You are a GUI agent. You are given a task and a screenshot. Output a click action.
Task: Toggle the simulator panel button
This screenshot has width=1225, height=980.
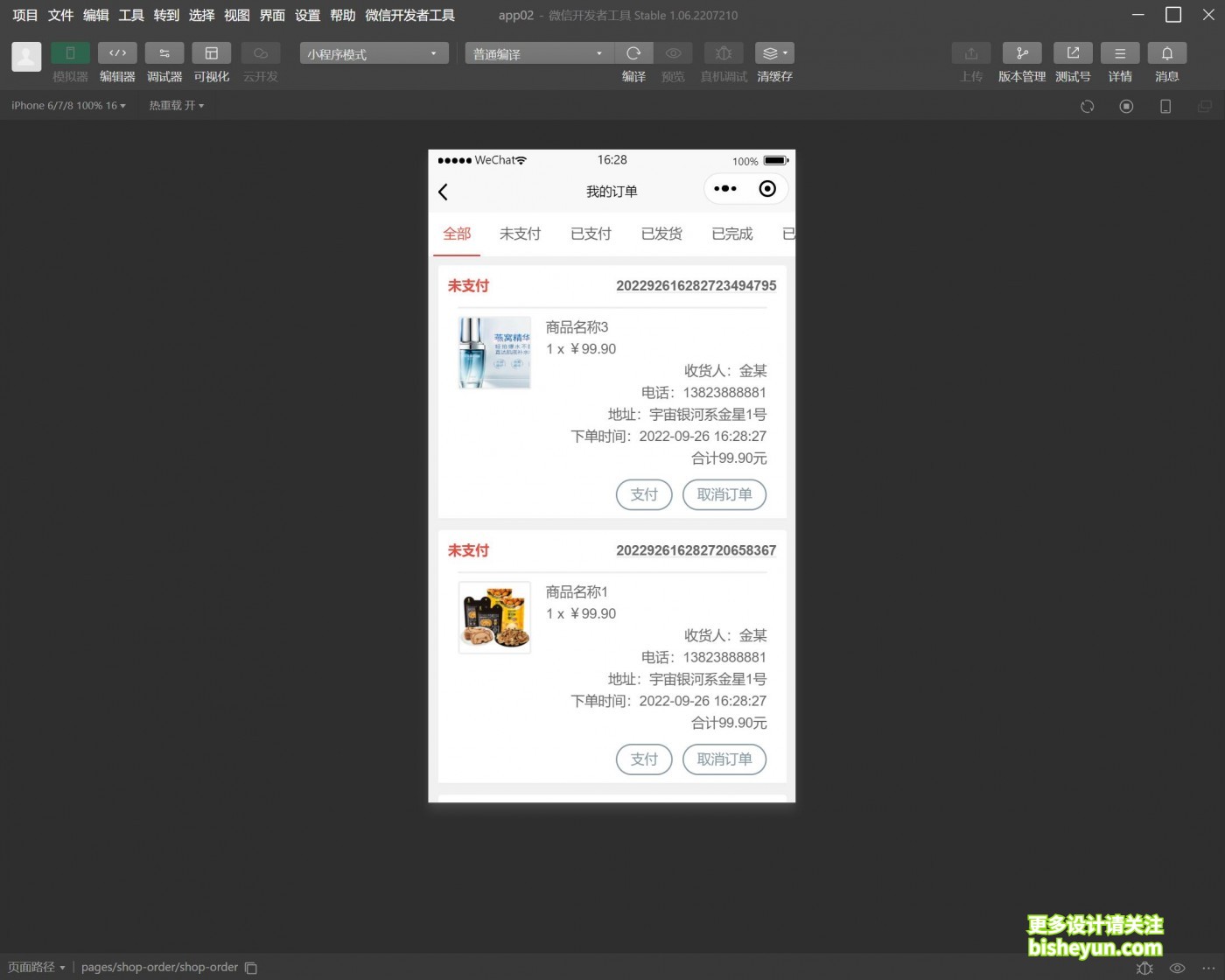coord(70,53)
